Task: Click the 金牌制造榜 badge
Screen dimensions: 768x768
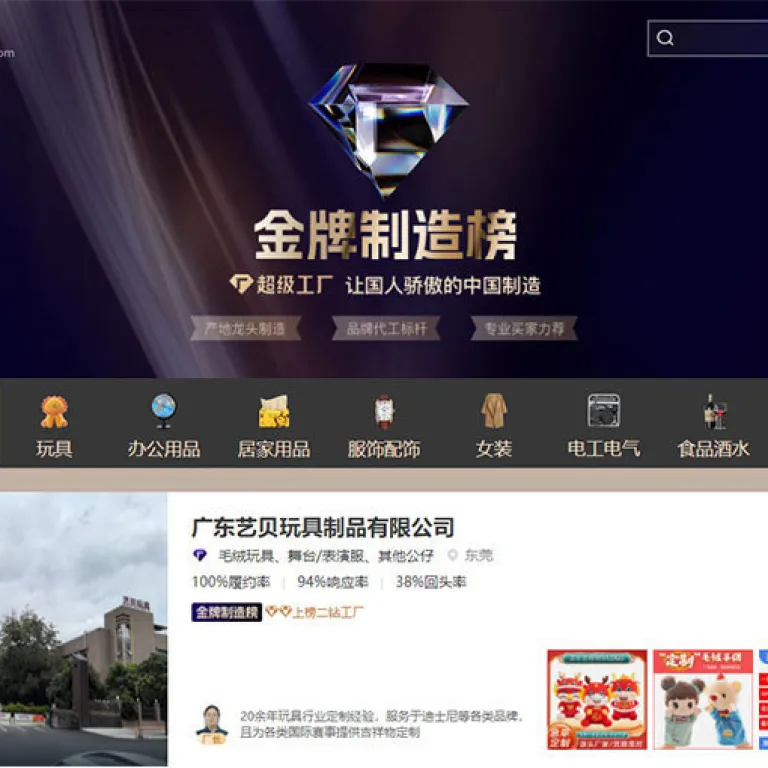Action: coord(226,612)
